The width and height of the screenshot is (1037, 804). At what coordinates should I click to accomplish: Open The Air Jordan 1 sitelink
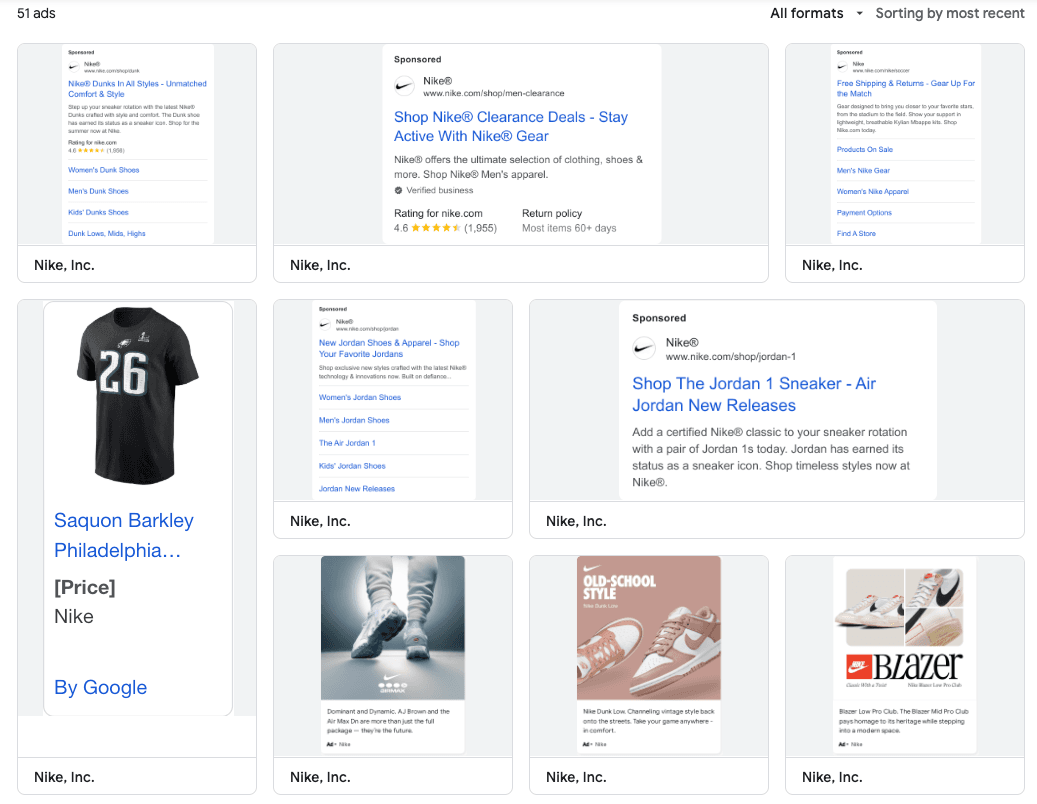(x=347, y=443)
